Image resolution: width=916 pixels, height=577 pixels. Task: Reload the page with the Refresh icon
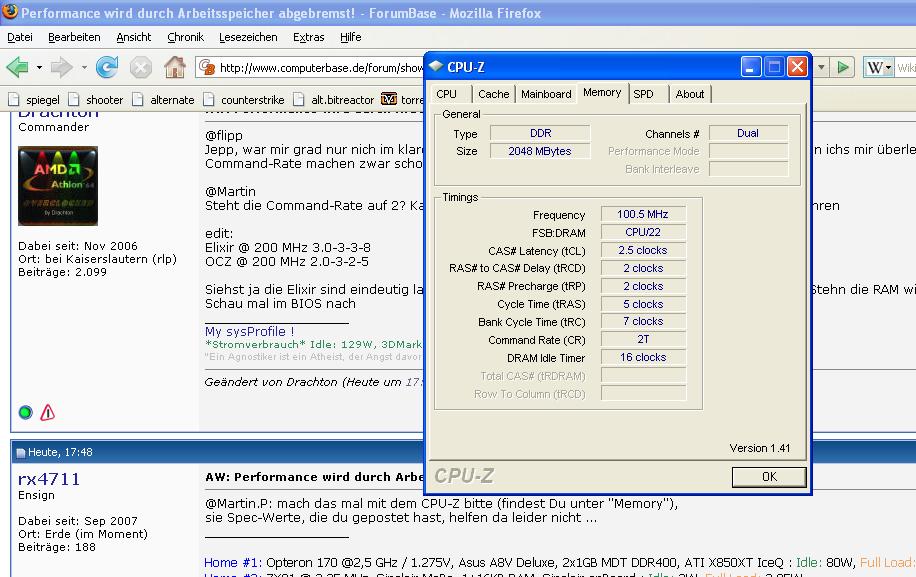107,68
